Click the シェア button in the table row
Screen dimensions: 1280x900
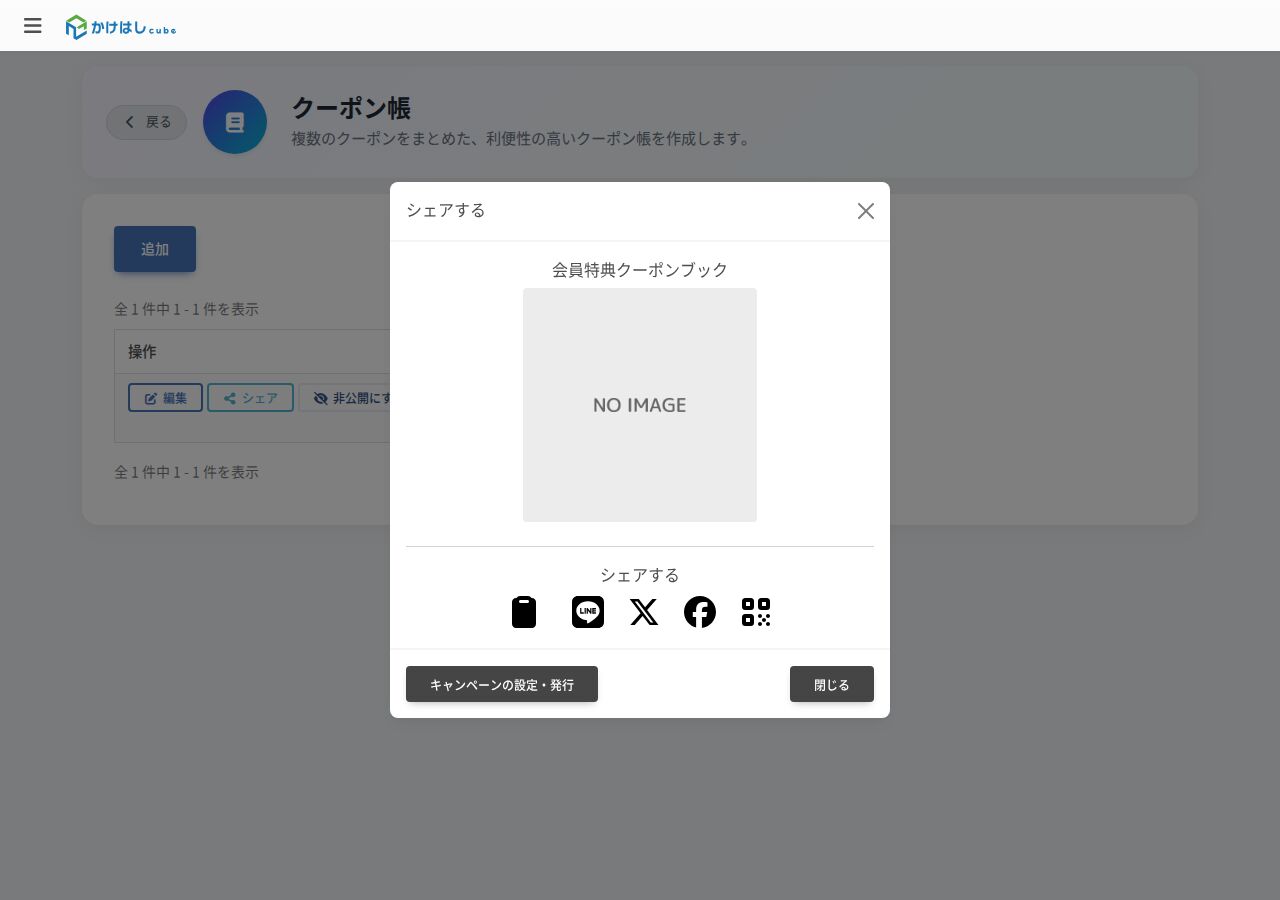coord(250,398)
